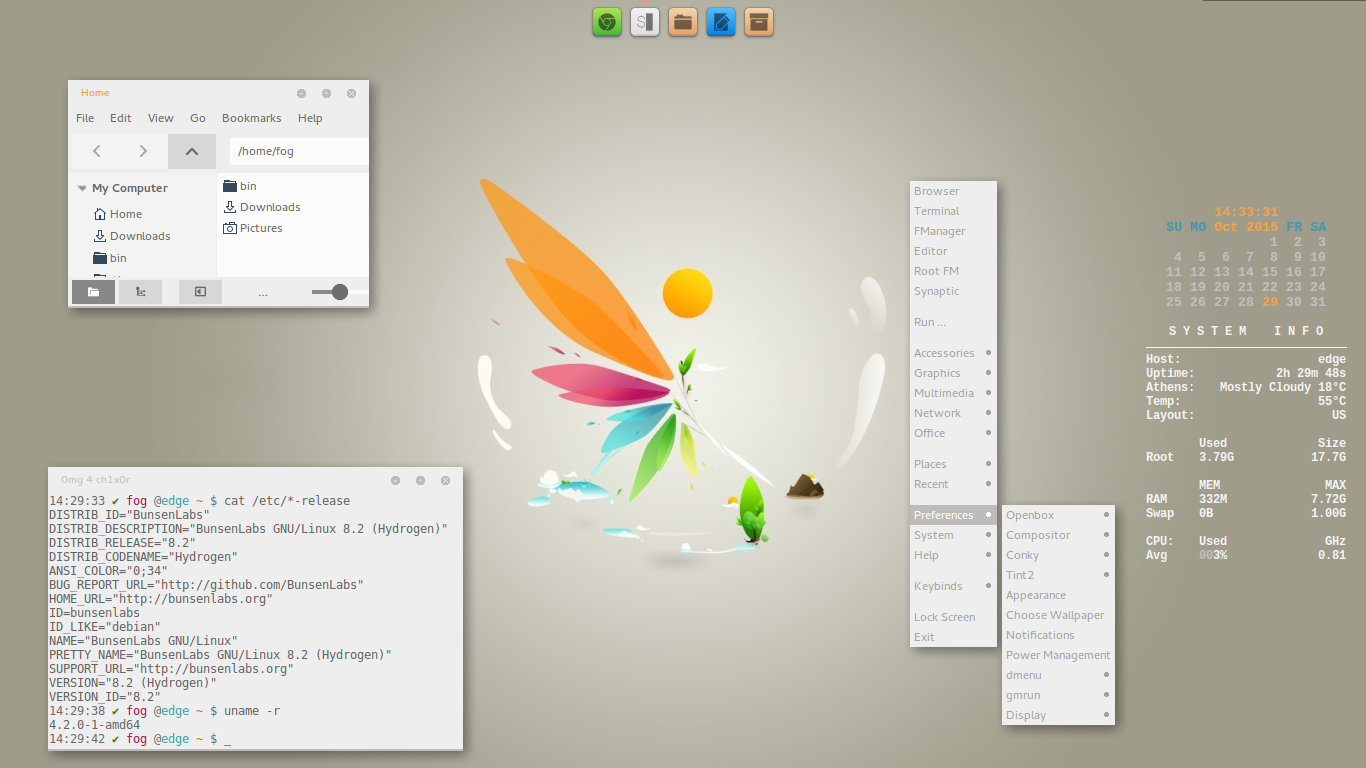Choose Lock Screen in the desktop menu

[x=953, y=617]
